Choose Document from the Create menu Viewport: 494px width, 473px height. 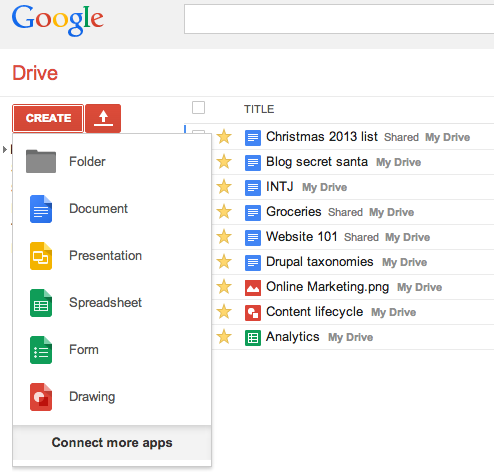click(x=112, y=209)
